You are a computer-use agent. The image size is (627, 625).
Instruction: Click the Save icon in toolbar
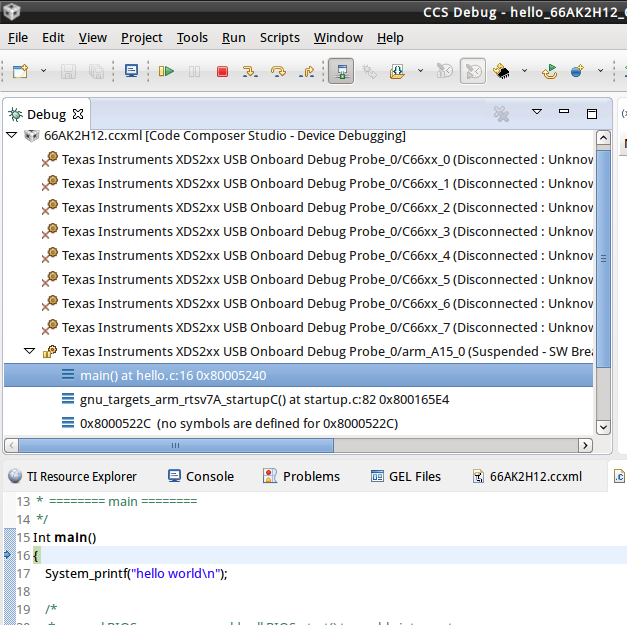68,72
